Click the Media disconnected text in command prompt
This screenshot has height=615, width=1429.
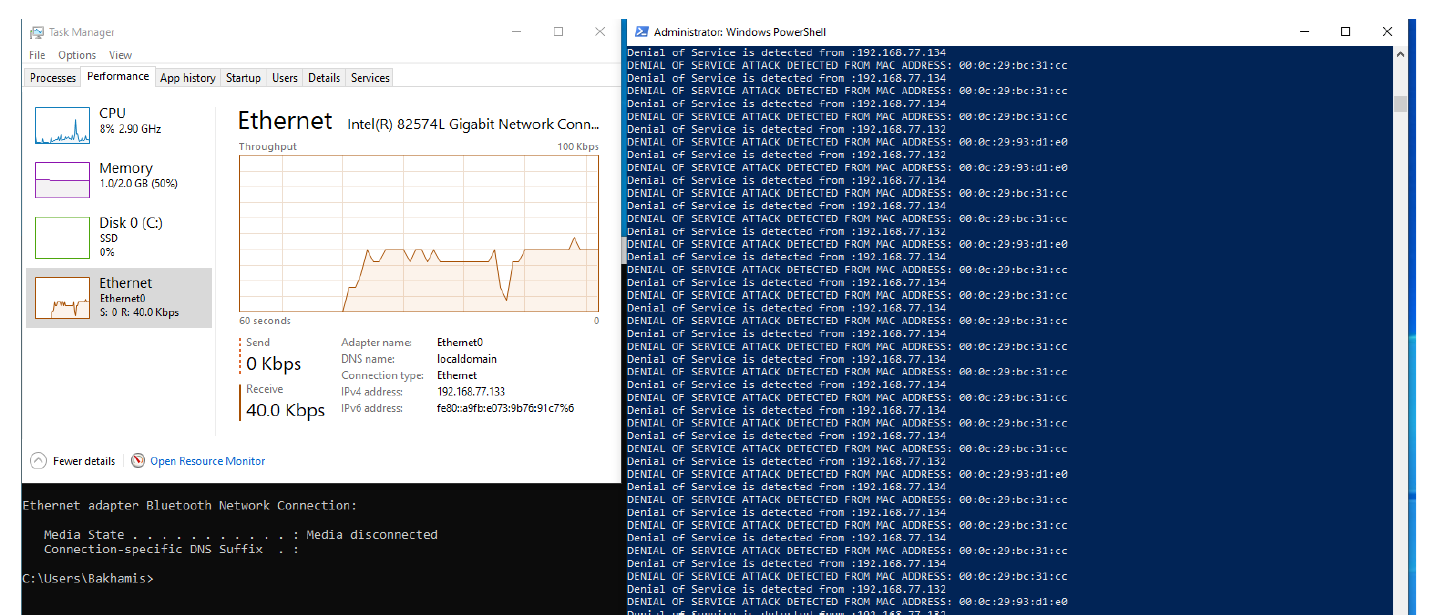click(372, 535)
